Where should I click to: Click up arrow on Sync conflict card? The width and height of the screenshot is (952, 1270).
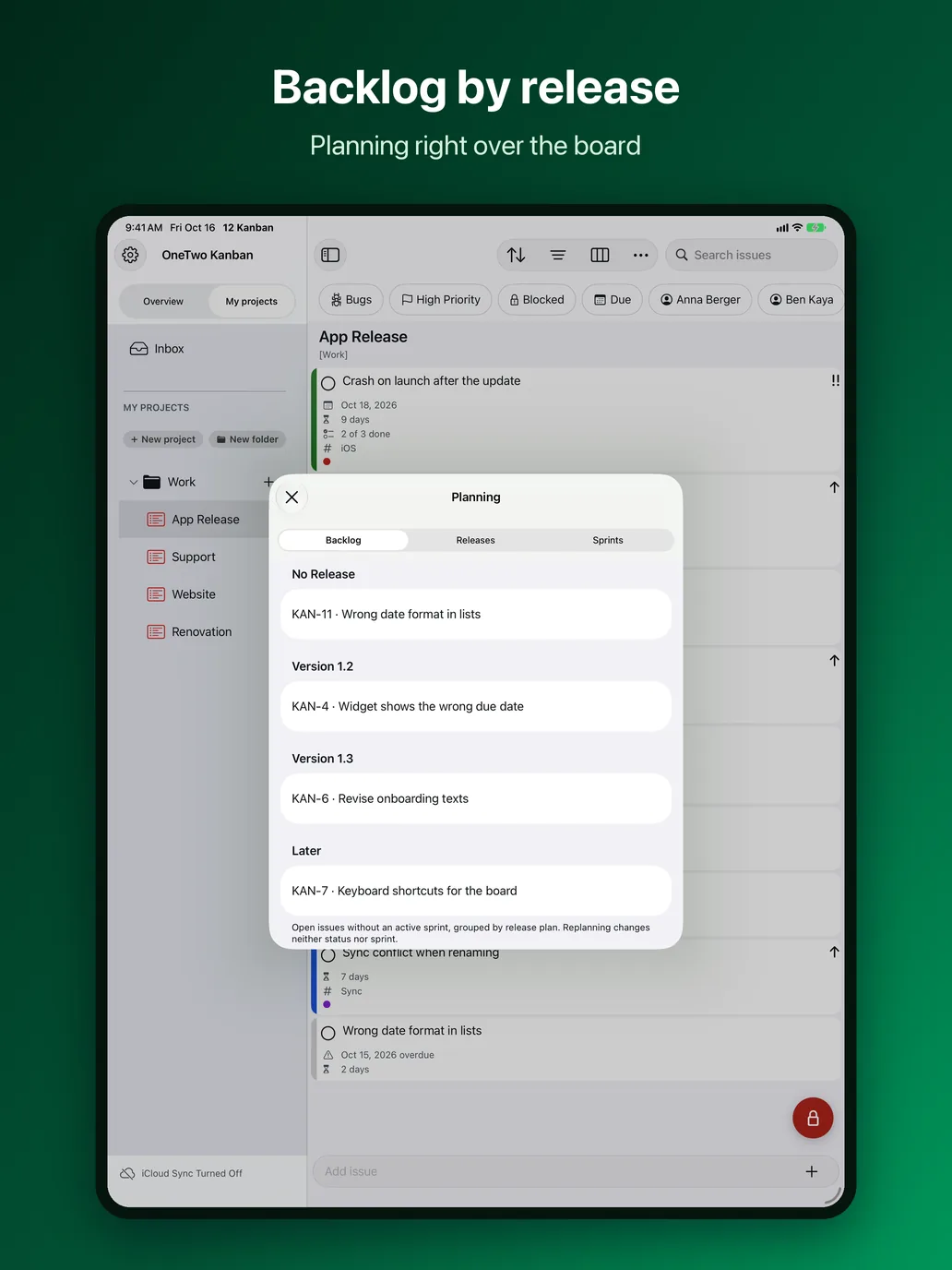834,952
